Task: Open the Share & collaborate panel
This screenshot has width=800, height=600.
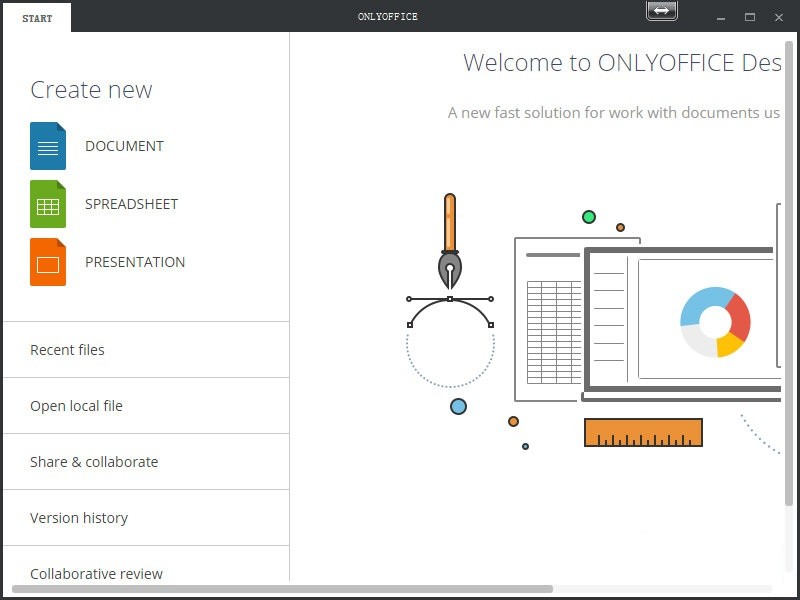Action: [x=94, y=462]
